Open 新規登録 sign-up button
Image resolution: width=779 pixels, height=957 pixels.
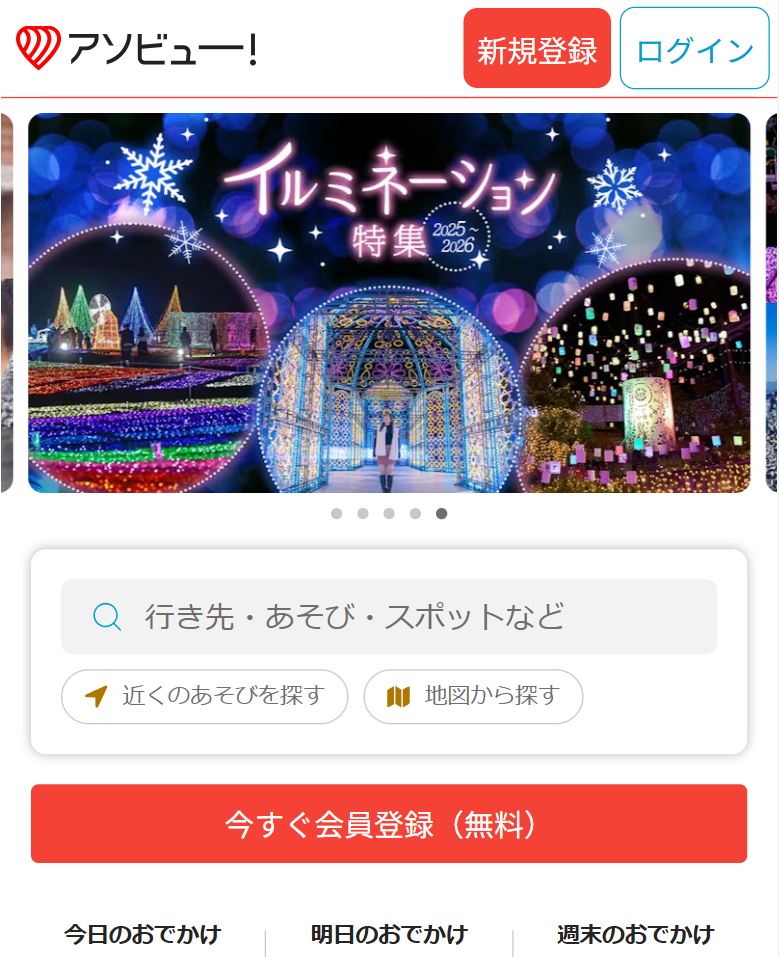537,48
